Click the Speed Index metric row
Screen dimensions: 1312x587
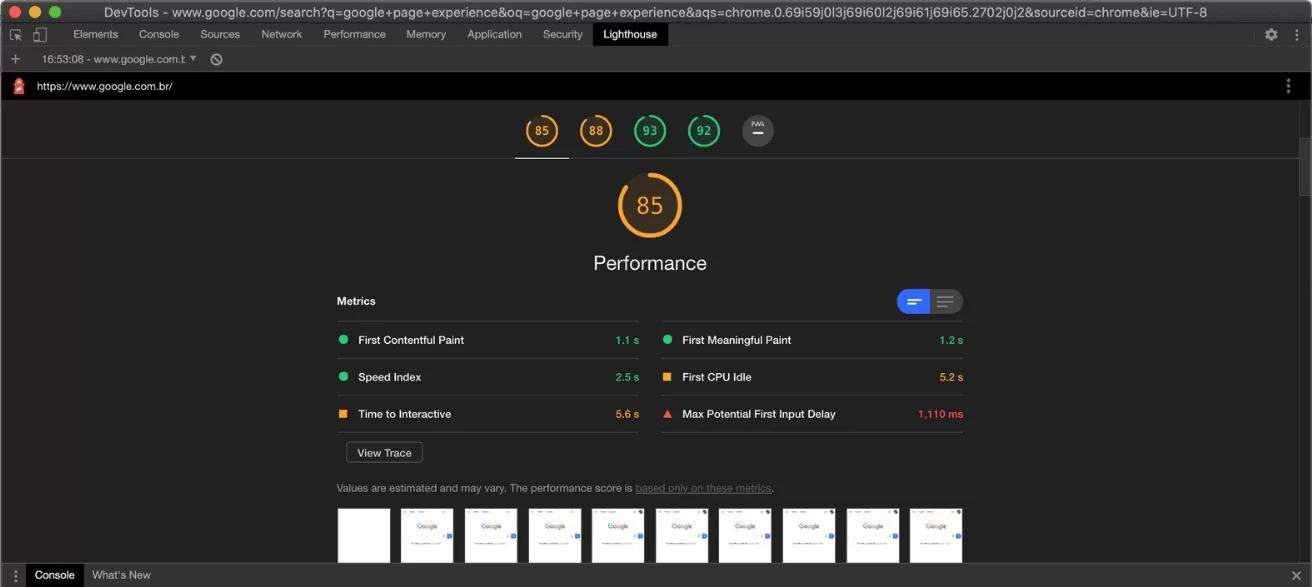[x=488, y=377]
